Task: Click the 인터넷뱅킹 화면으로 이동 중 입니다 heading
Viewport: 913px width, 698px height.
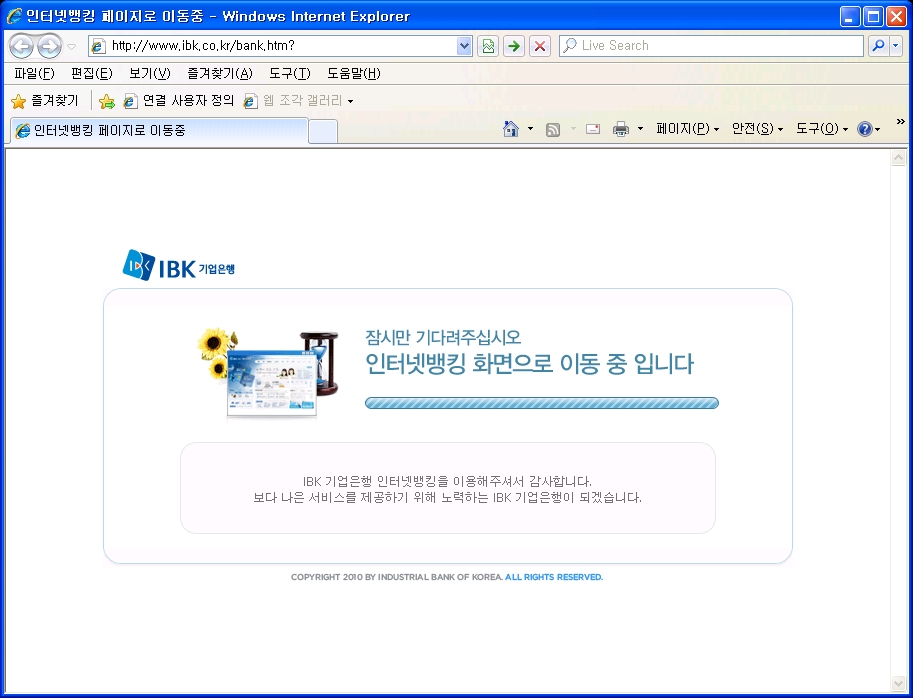Action: pos(529,364)
